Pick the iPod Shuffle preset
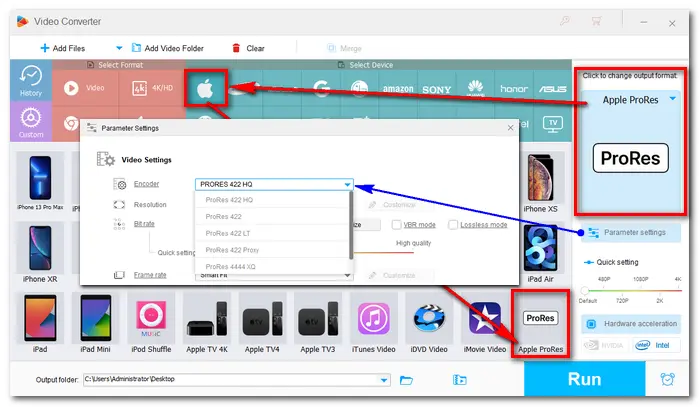 (x=151, y=323)
